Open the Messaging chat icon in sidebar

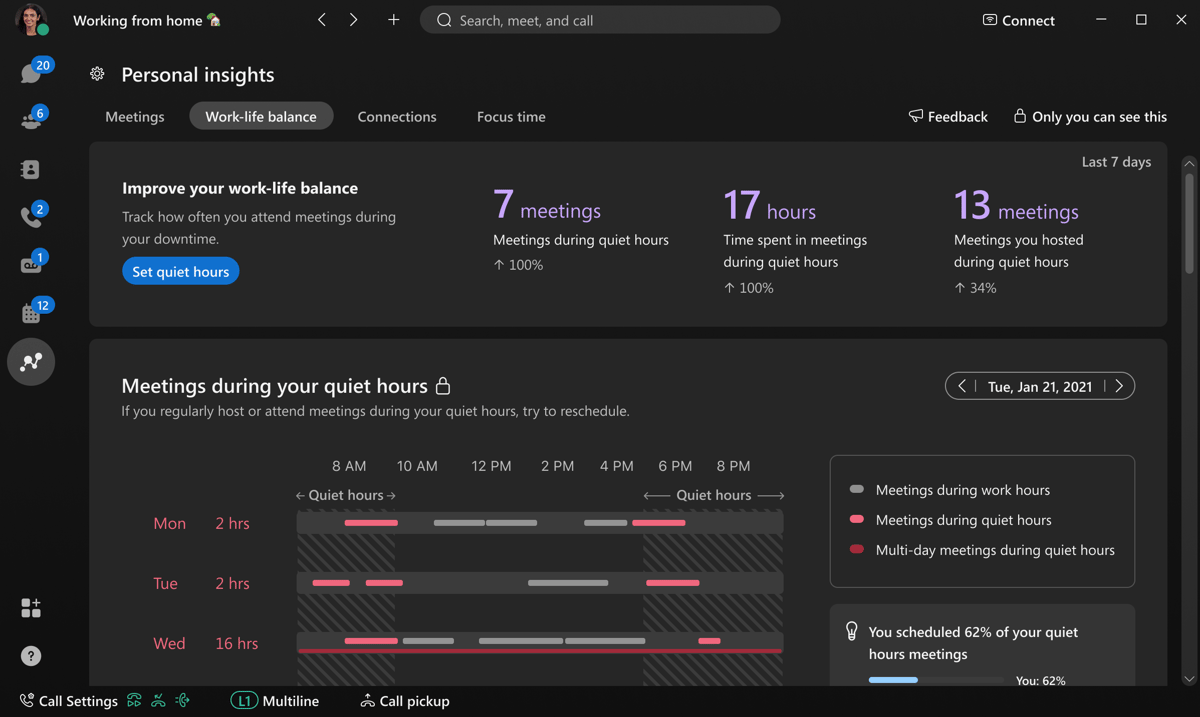[30, 74]
